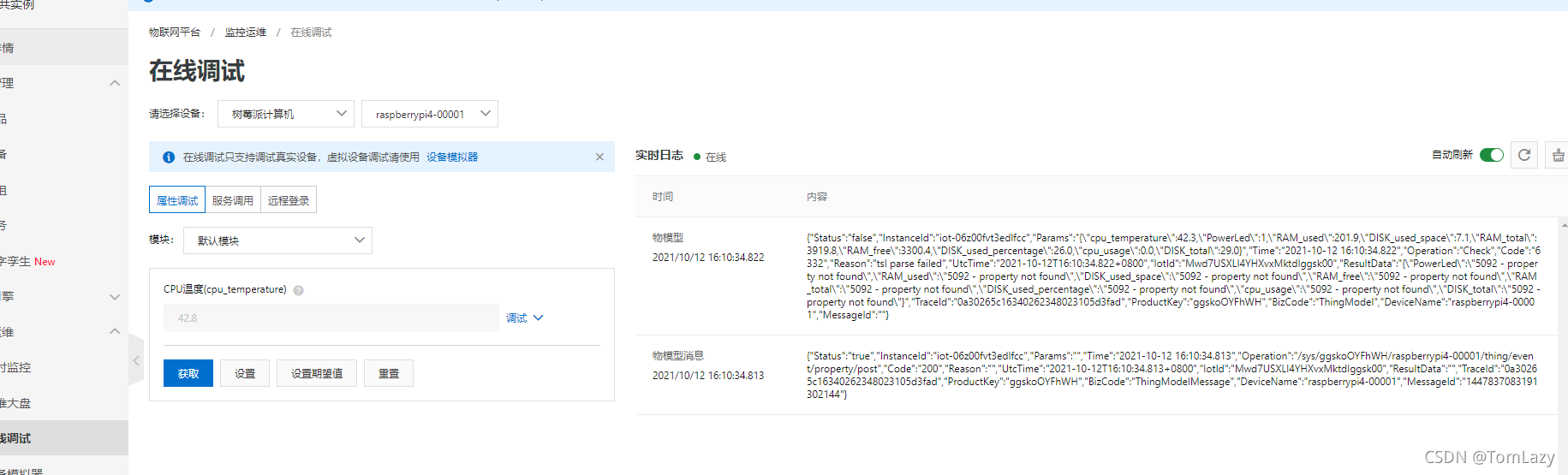The image size is (1568, 475).
Task: Close the blue notice banner
Action: (599, 157)
